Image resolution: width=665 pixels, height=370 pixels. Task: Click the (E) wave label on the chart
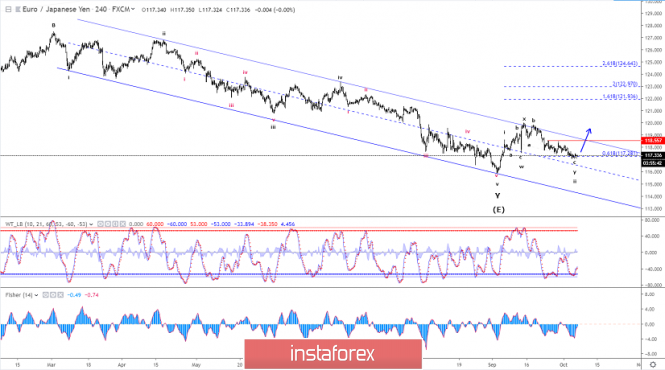coord(498,210)
